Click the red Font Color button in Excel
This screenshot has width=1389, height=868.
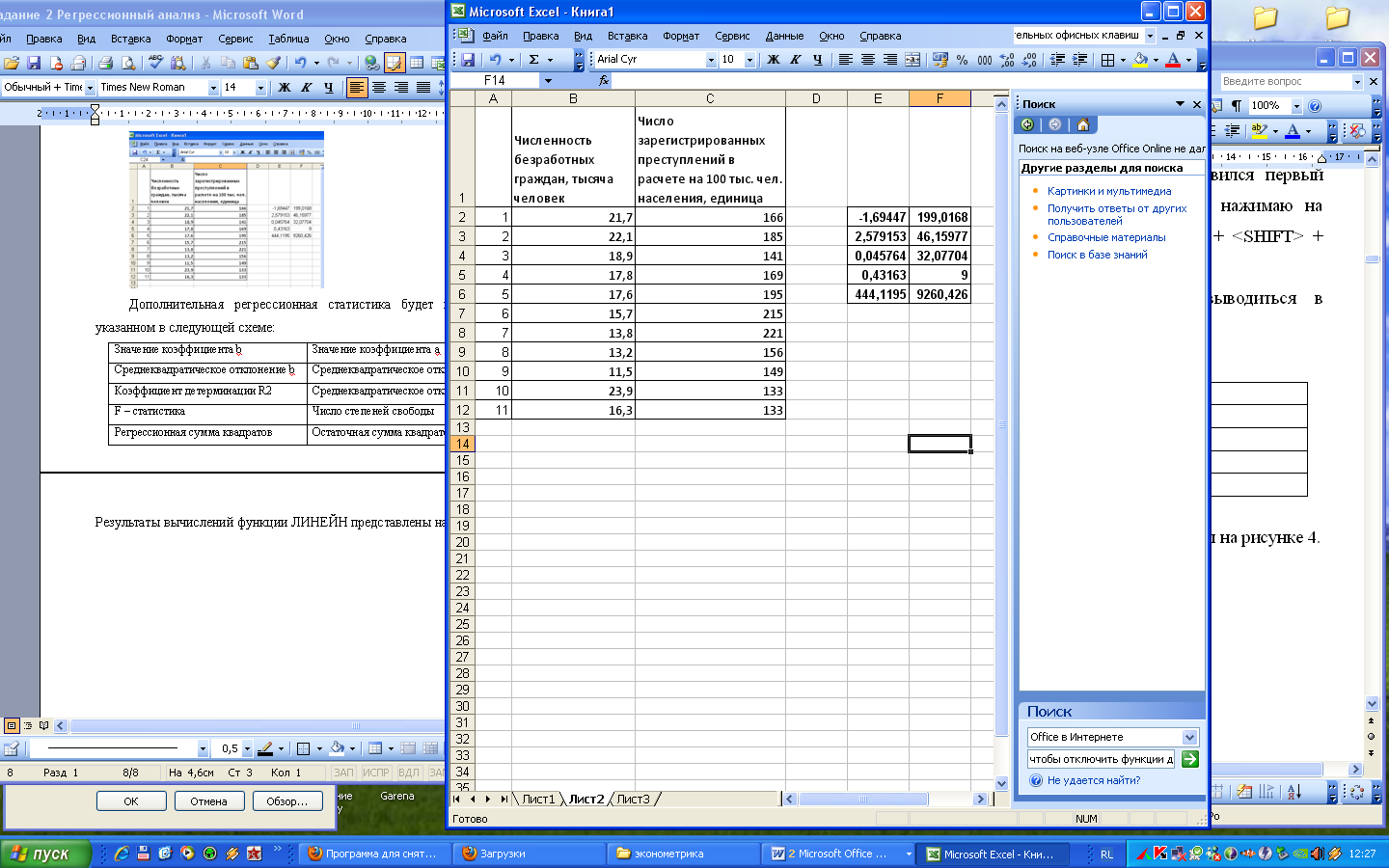pyautogui.click(x=1173, y=60)
